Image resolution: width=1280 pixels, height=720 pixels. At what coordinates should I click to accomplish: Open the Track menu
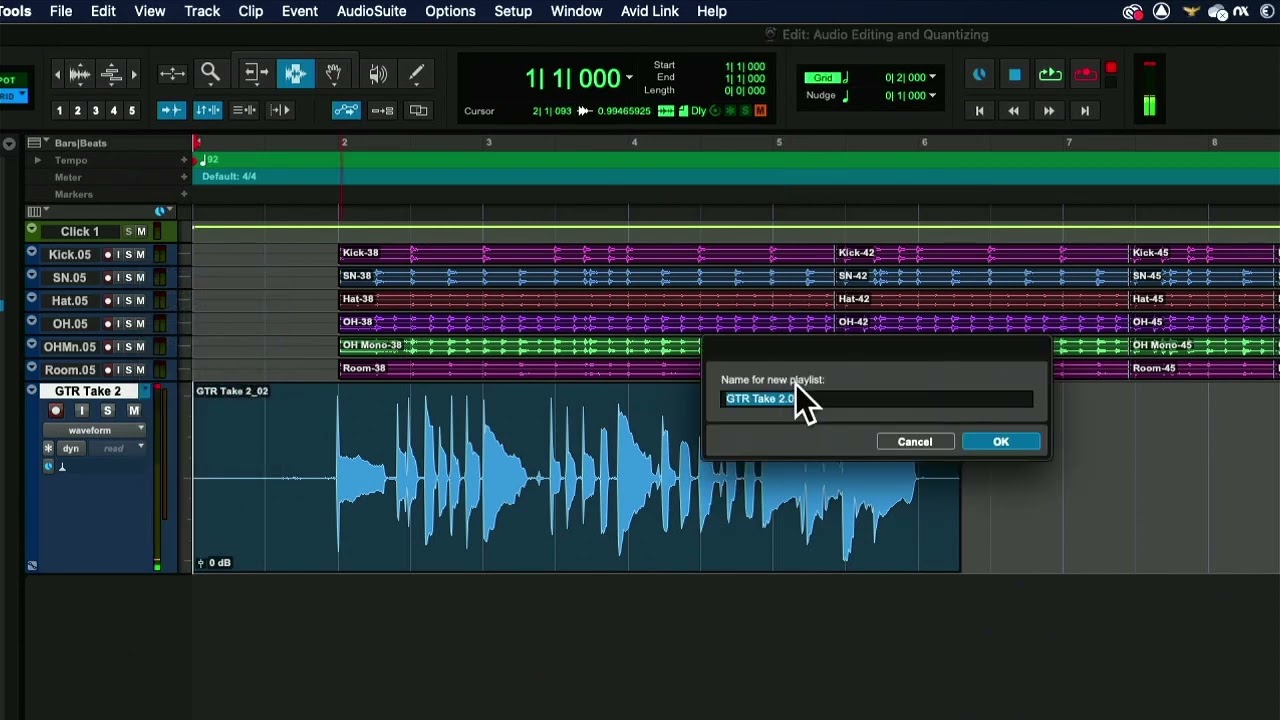tap(202, 11)
